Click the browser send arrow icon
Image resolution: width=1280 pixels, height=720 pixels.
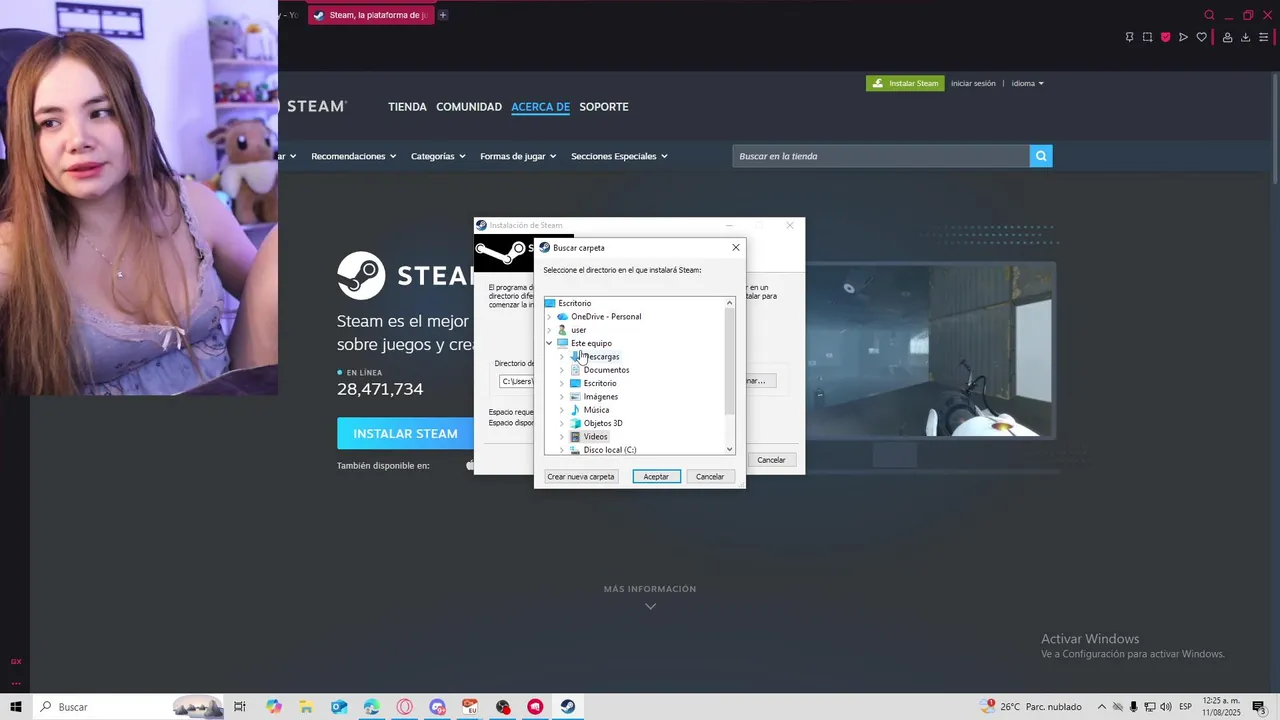pos(1183,37)
